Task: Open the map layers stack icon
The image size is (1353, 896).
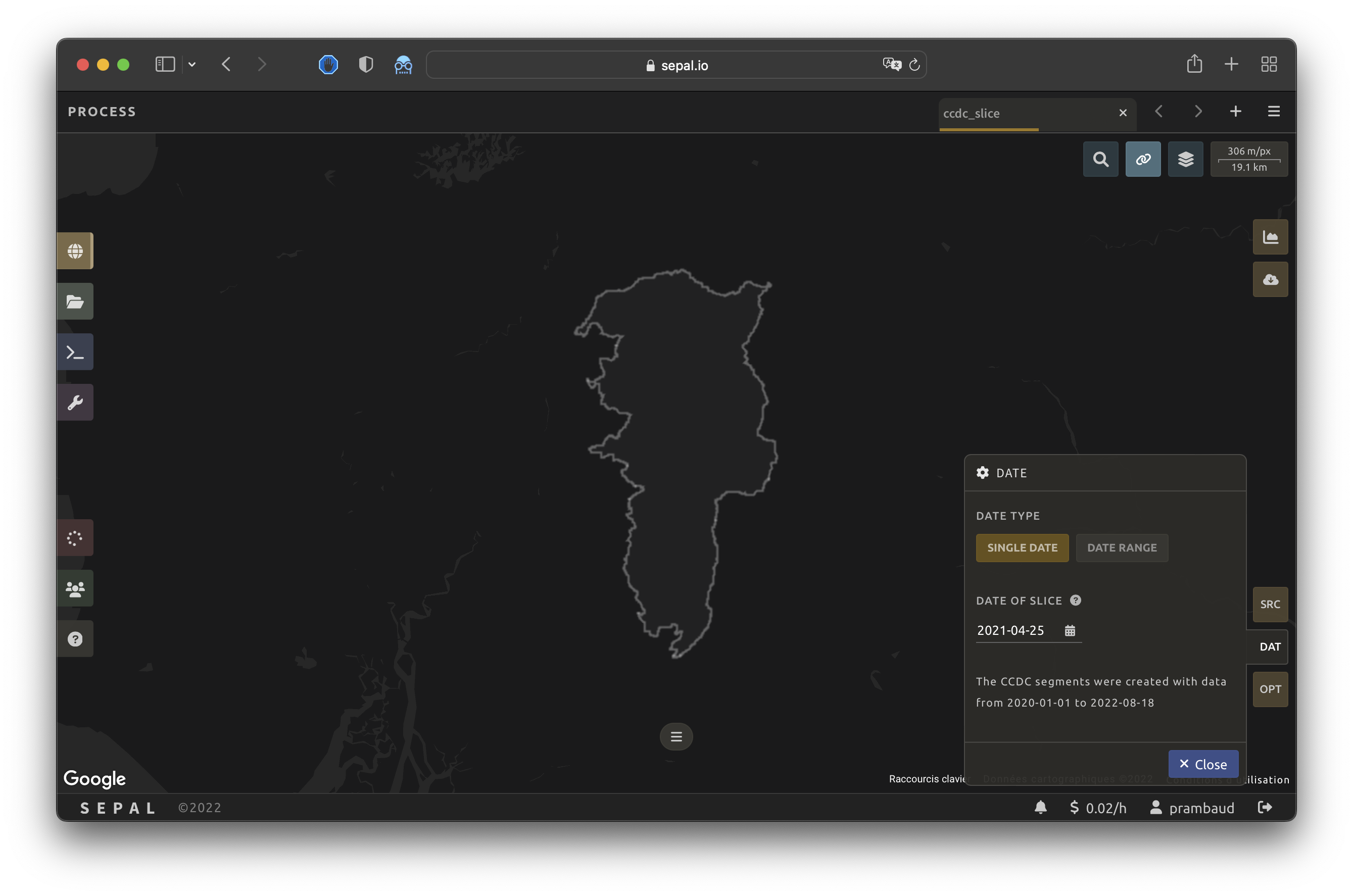Action: 1185,159
